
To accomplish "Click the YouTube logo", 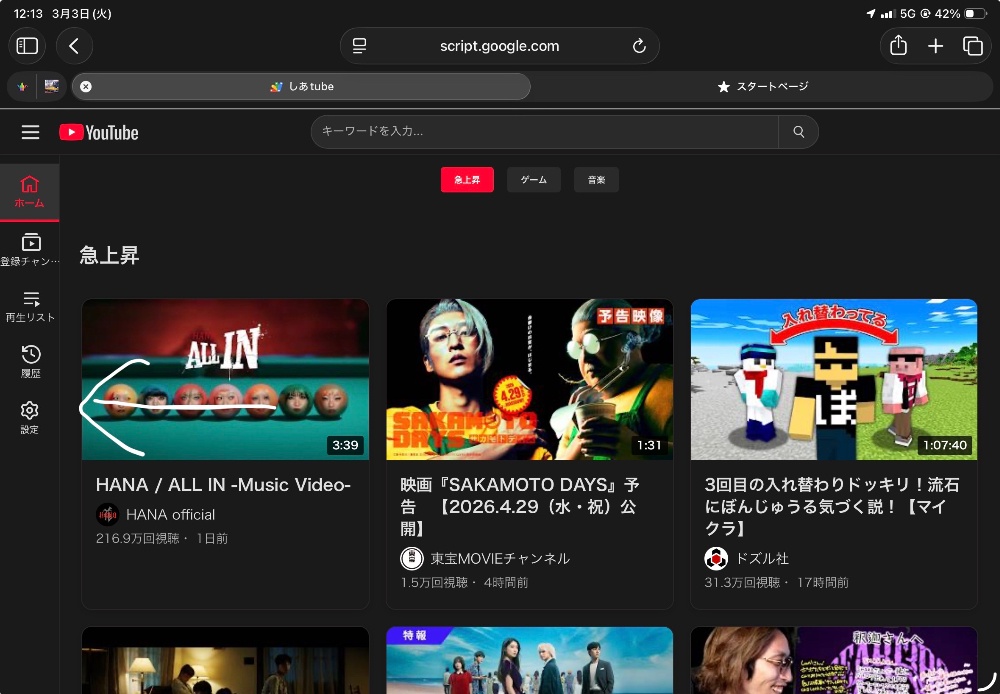I will pos(99,132).
